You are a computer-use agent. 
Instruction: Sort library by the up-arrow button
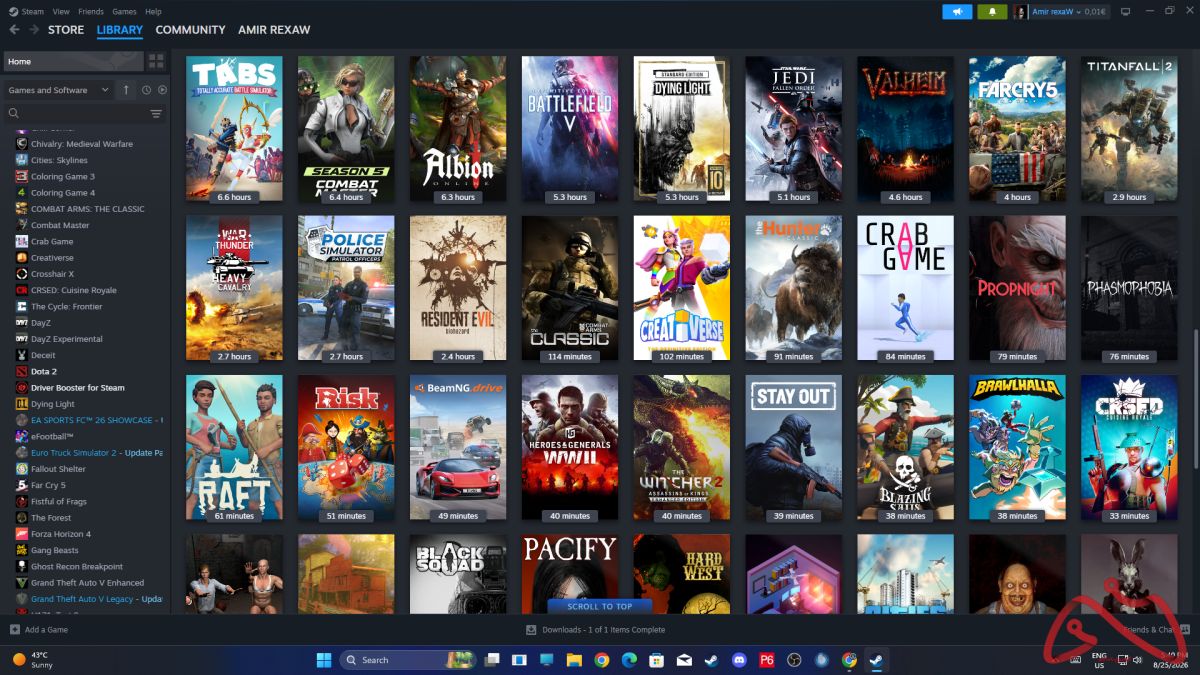[x=126, y=90]
